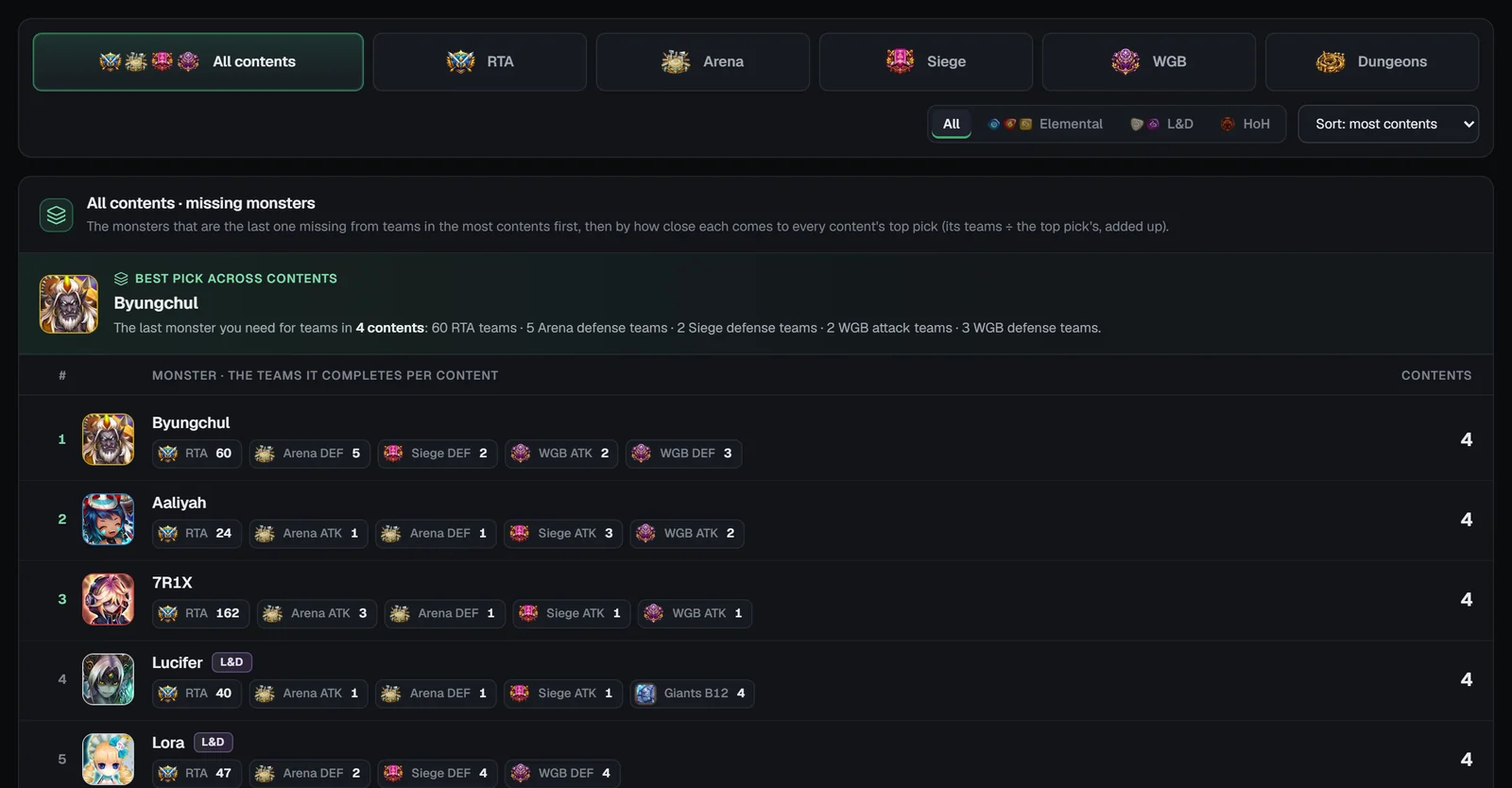1512x788 pixels.
Task: Switch to the Siege tab
Action: [x=925, y=61]
